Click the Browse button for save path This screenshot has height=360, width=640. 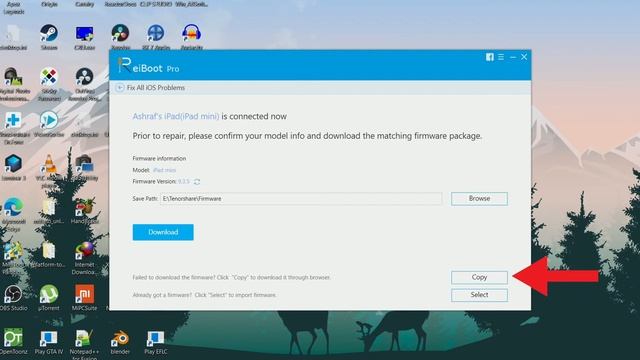[479, 199]
